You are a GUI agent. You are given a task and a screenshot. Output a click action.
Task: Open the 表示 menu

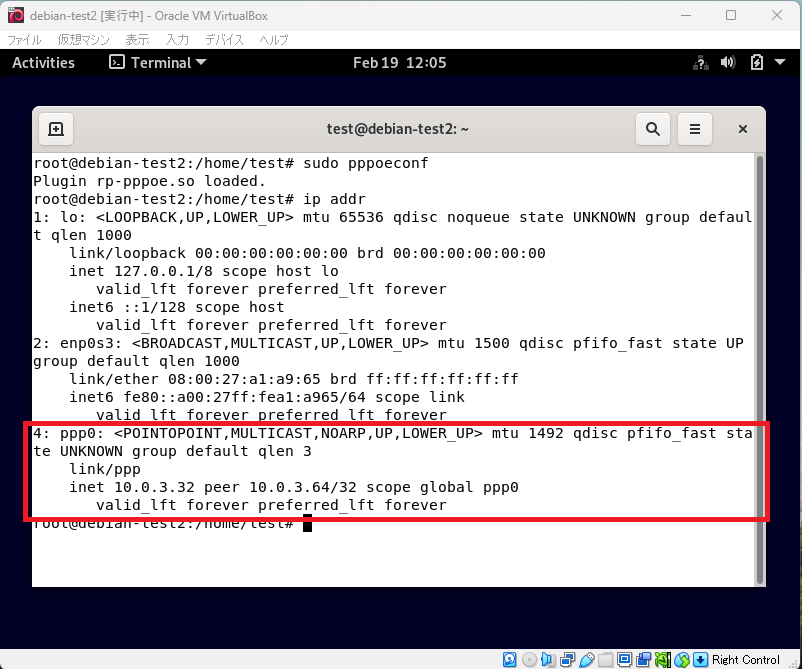tap(137, 39)
